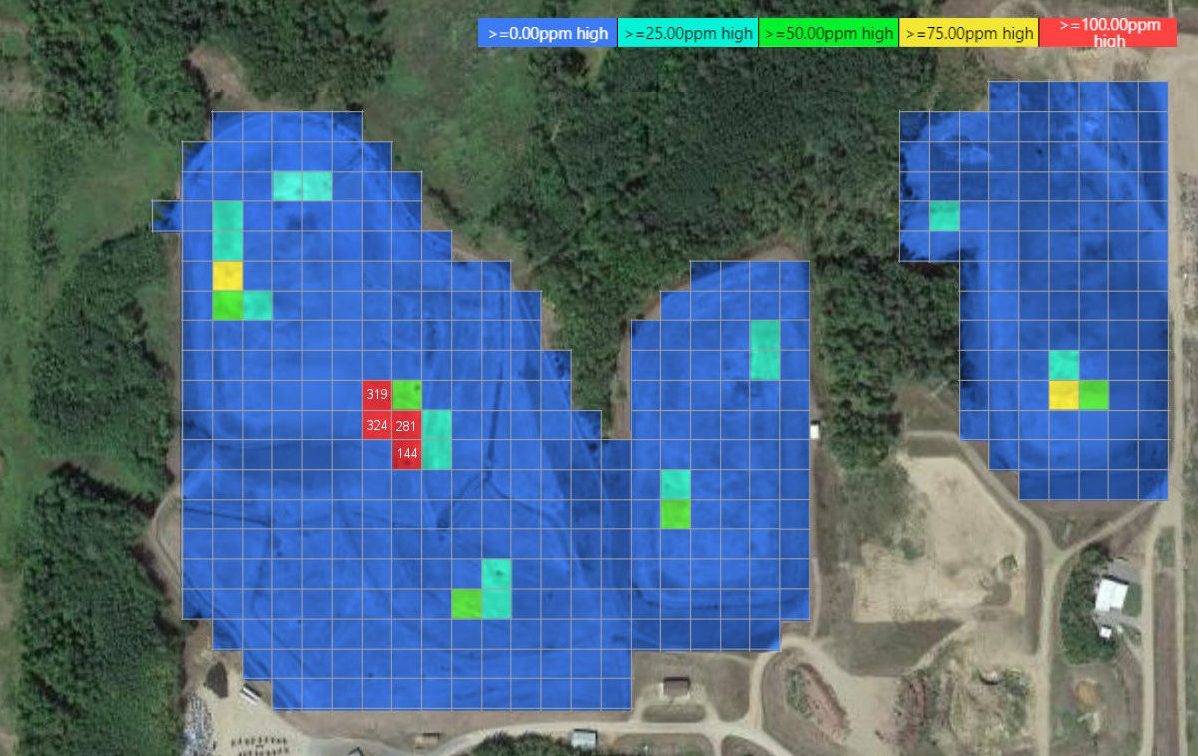Image resolution: width=1198 pixels, height=756 pixels.
Task: Click the white-roofed building on the map
Action: tap(1111, 596)
